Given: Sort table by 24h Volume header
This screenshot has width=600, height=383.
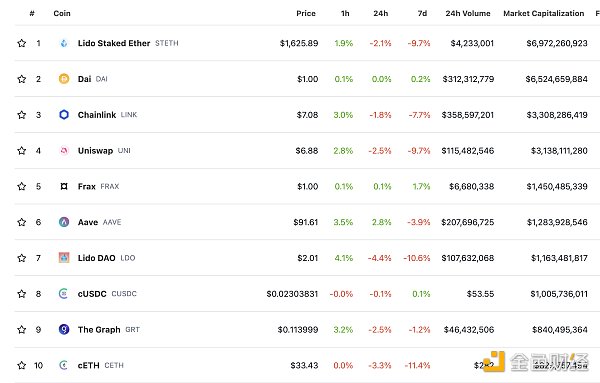Looking at the screenshot, I should [468, 13].
